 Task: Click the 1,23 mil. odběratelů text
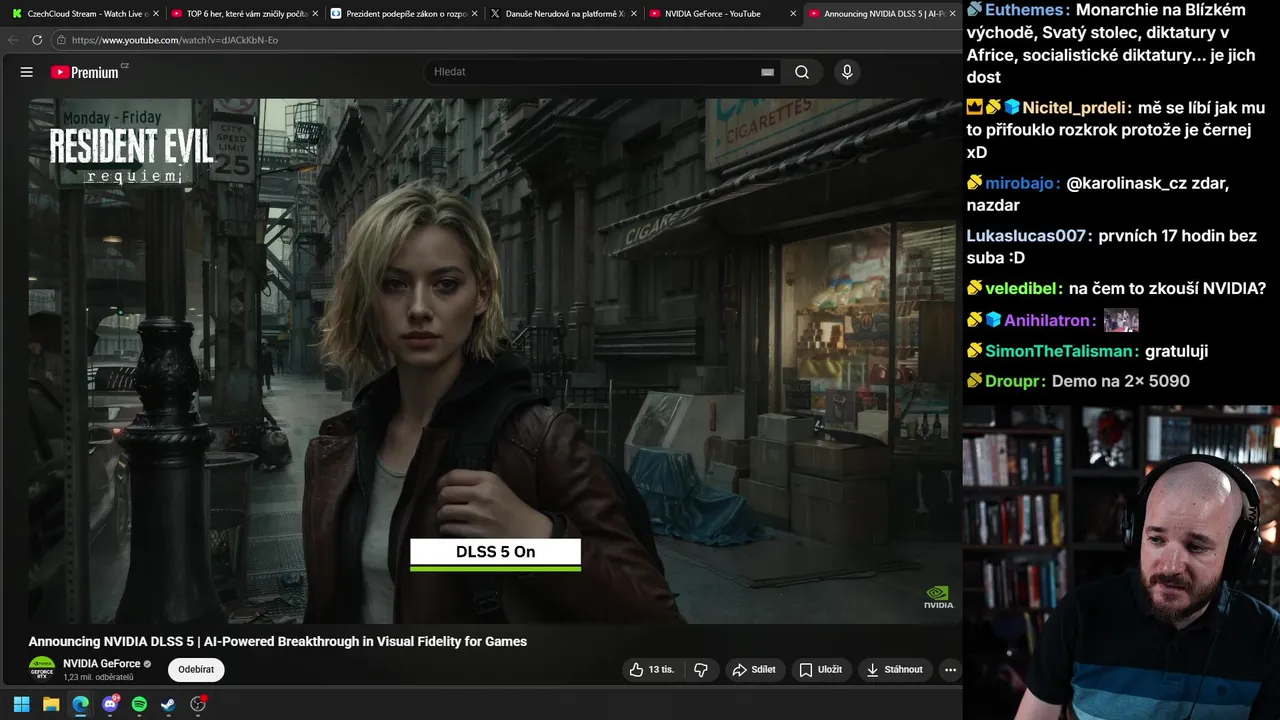[x=98, y=678]
